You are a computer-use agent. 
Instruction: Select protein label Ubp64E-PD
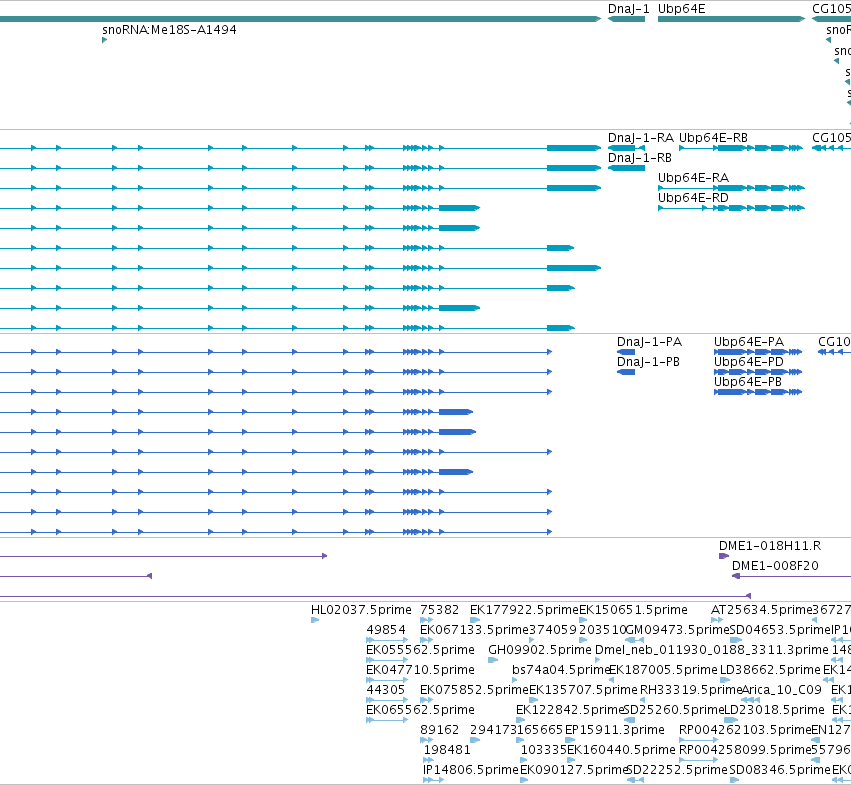click(749, 362)
